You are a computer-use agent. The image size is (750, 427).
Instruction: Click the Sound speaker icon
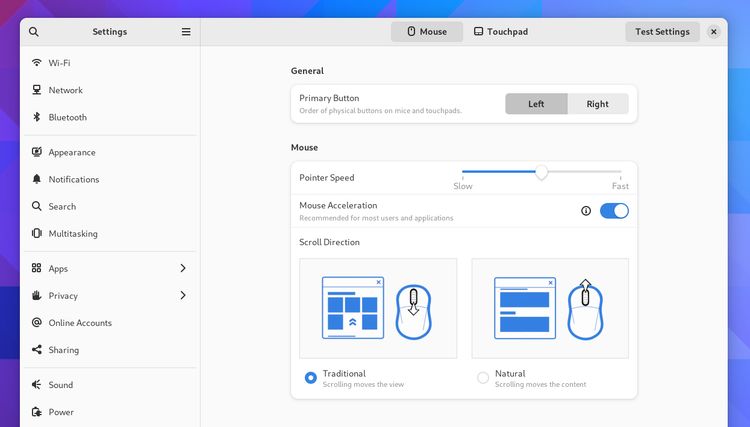tap(37, 385)
